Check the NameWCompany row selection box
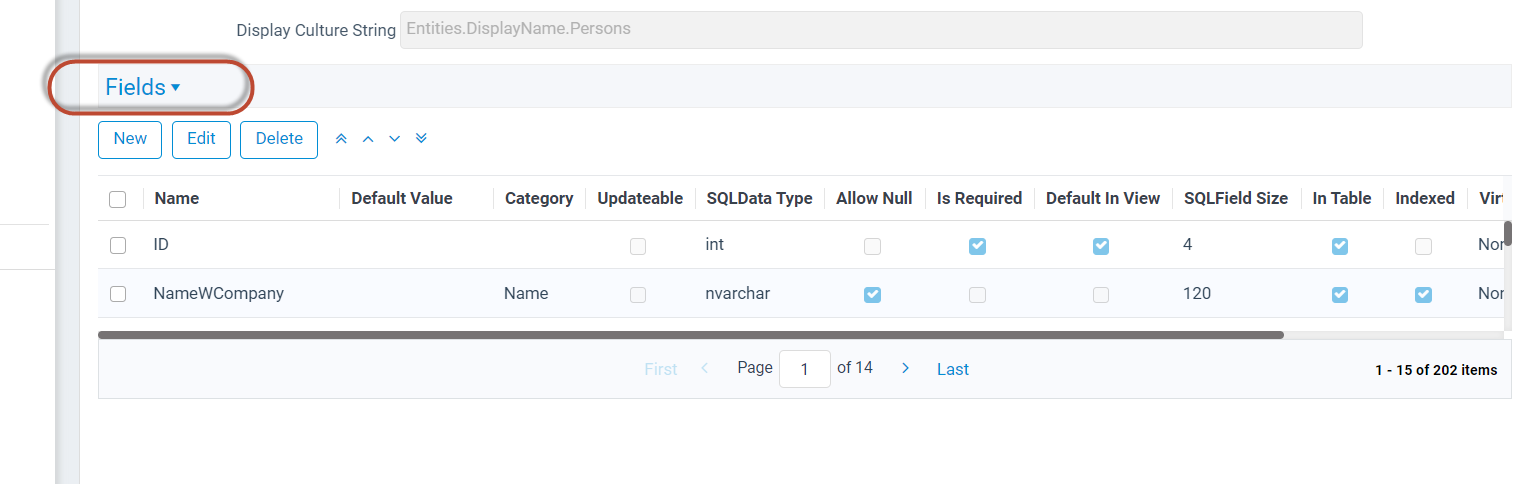 pos(118,294)
